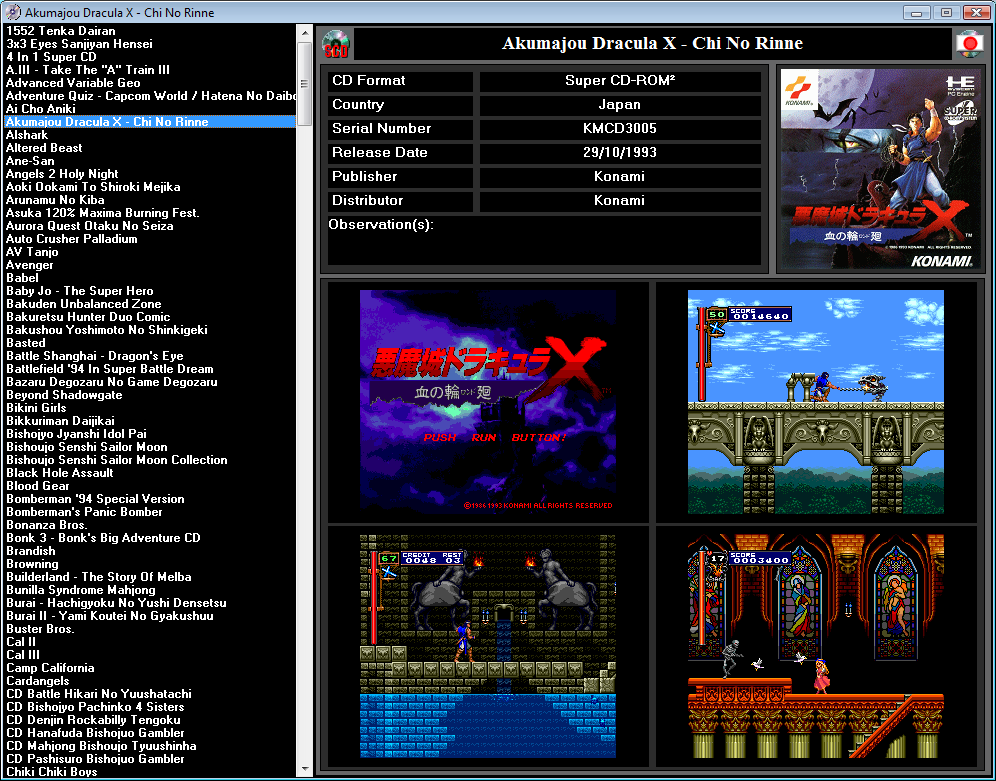
Task: Click the SCD disc icon beside the title
Action: tap(337, 44)
